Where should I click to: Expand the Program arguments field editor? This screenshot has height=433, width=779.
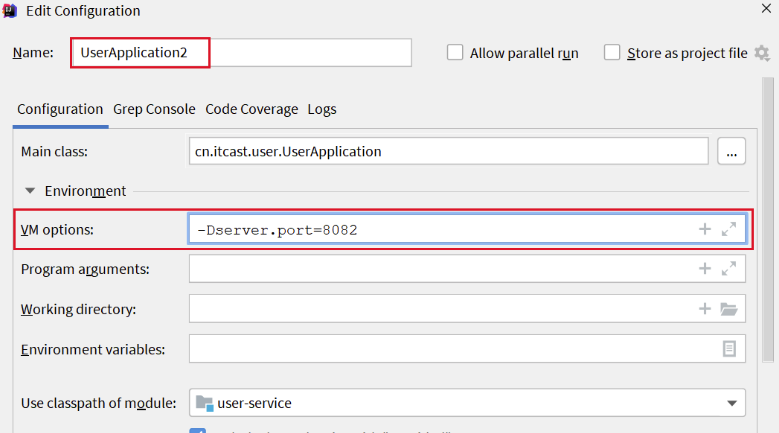729,269
